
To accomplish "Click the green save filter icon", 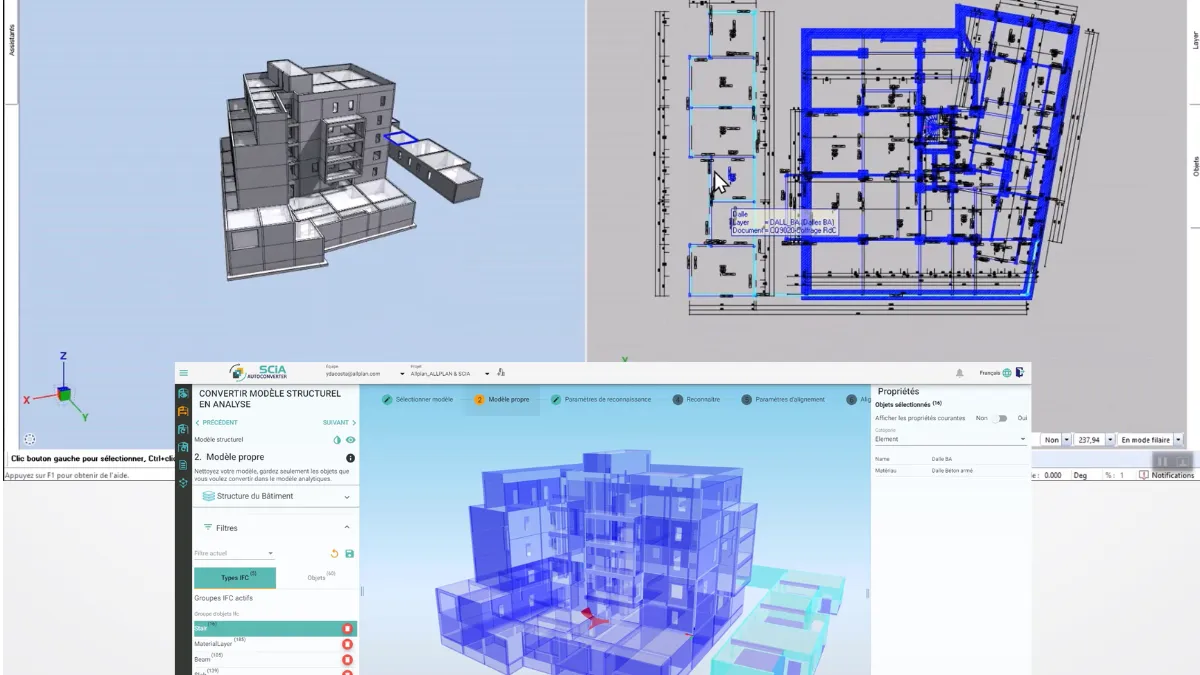I will click(350, 554).
